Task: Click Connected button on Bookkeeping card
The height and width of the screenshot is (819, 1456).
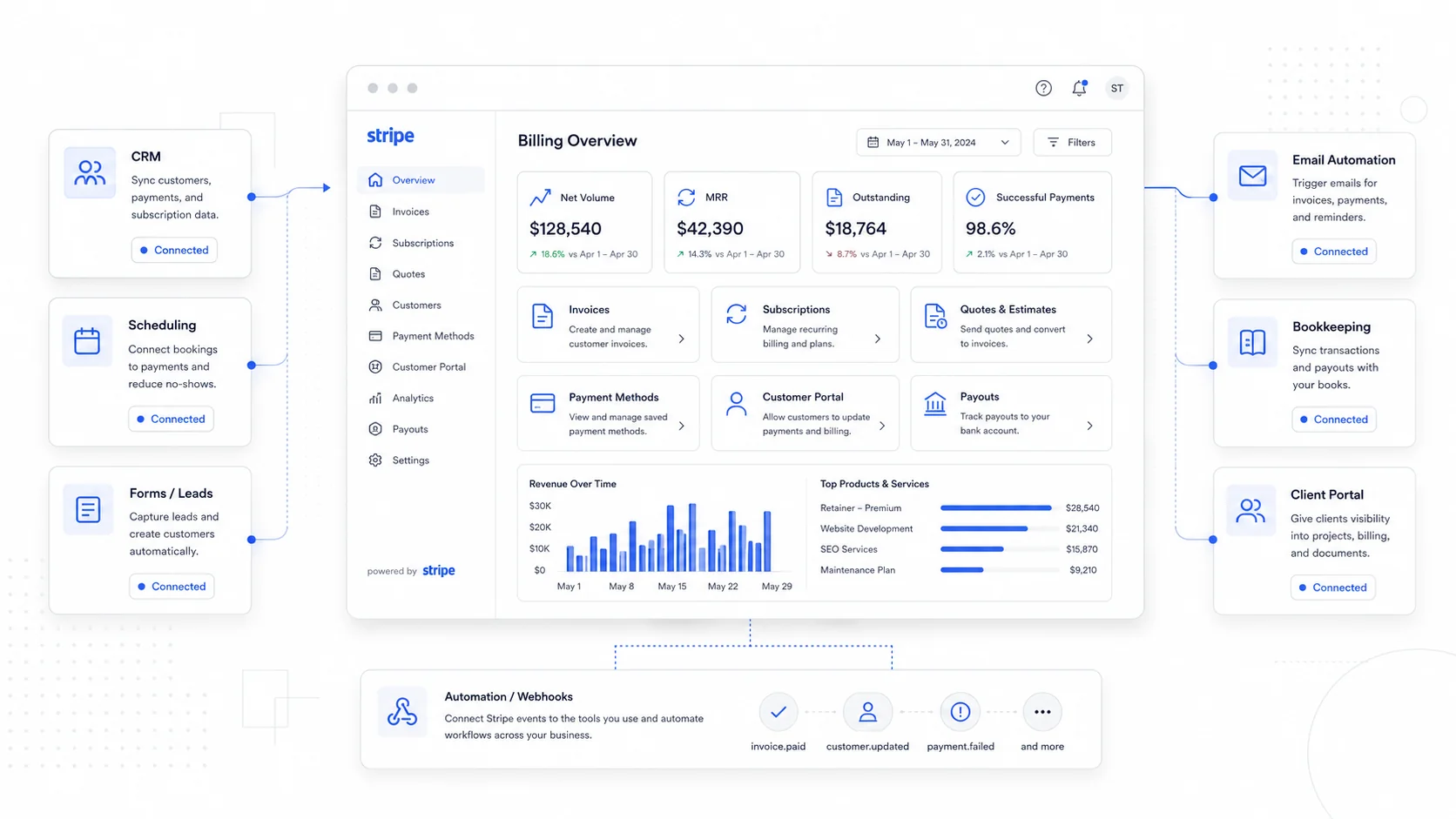Action: (1334, 420)
